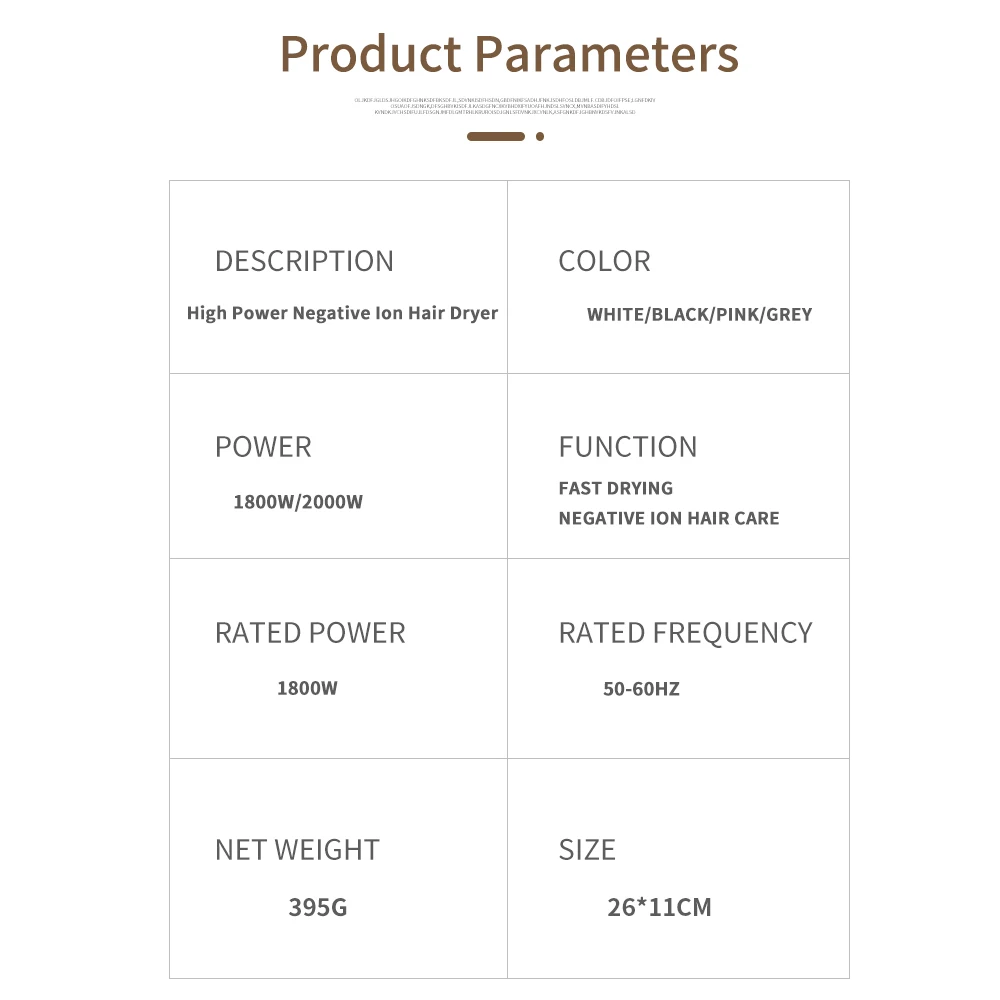Select the COLOR heading

(x=604, y=261)
